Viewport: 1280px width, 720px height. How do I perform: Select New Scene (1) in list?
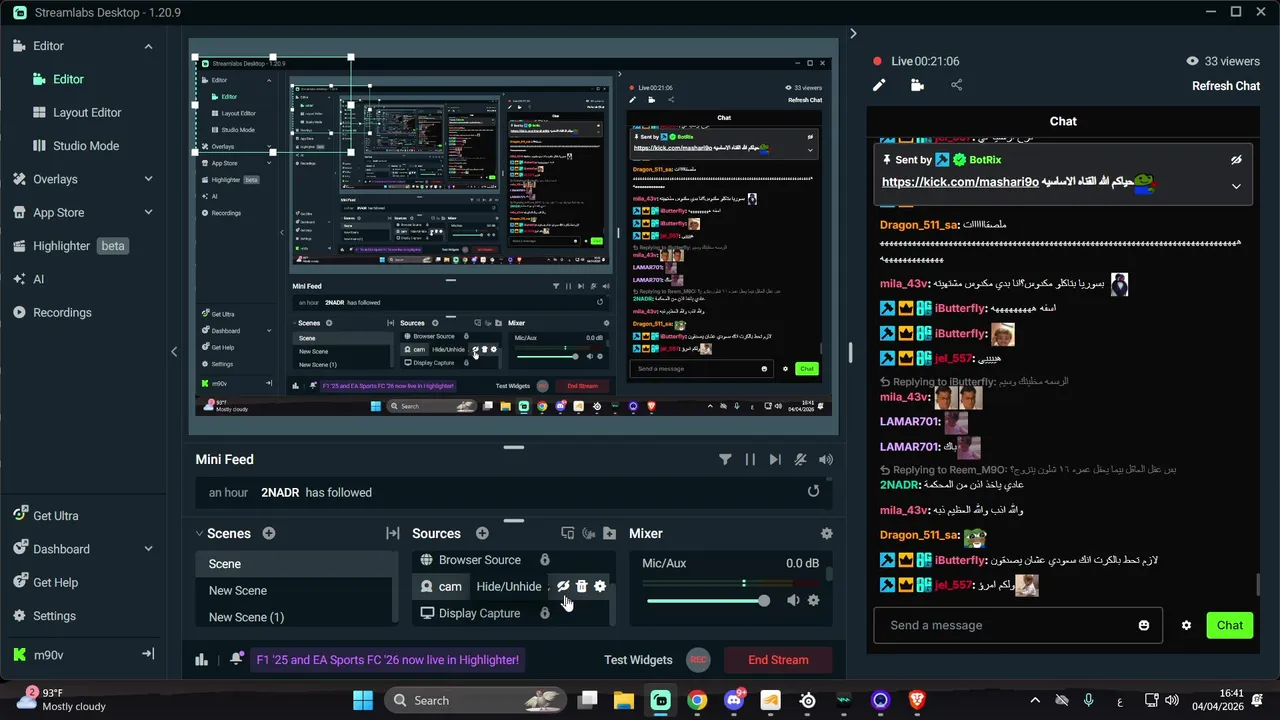pyautogui.click(x=294, y=617)
